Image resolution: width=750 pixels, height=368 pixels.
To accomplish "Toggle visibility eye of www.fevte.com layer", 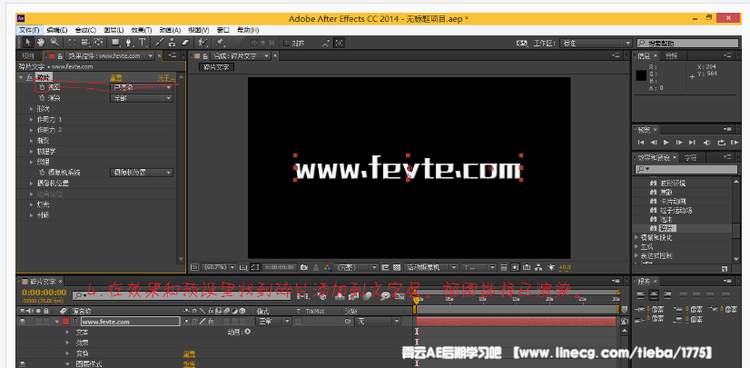I will coord(22,322).
